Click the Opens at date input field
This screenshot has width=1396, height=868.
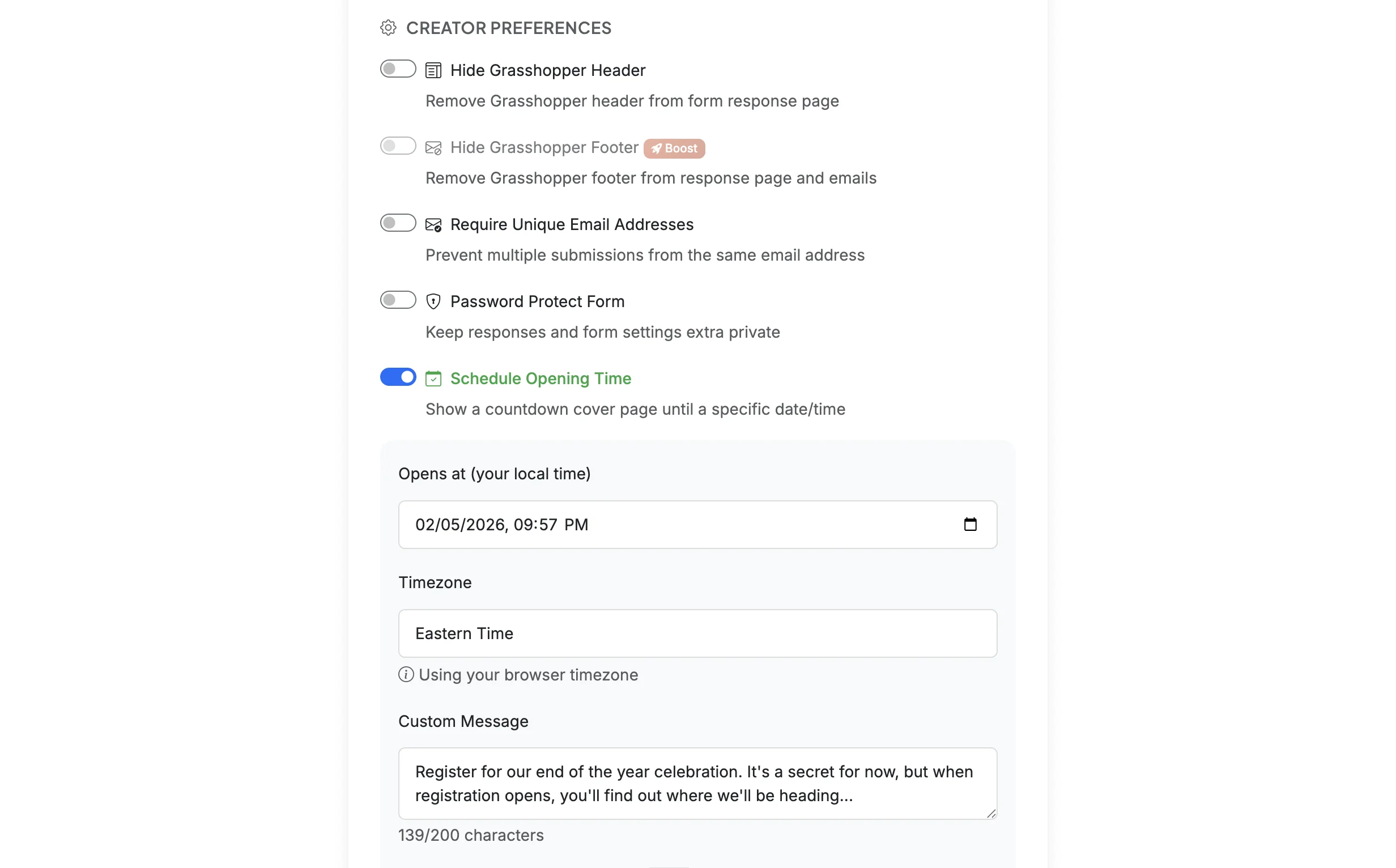[x=631, y=524]
